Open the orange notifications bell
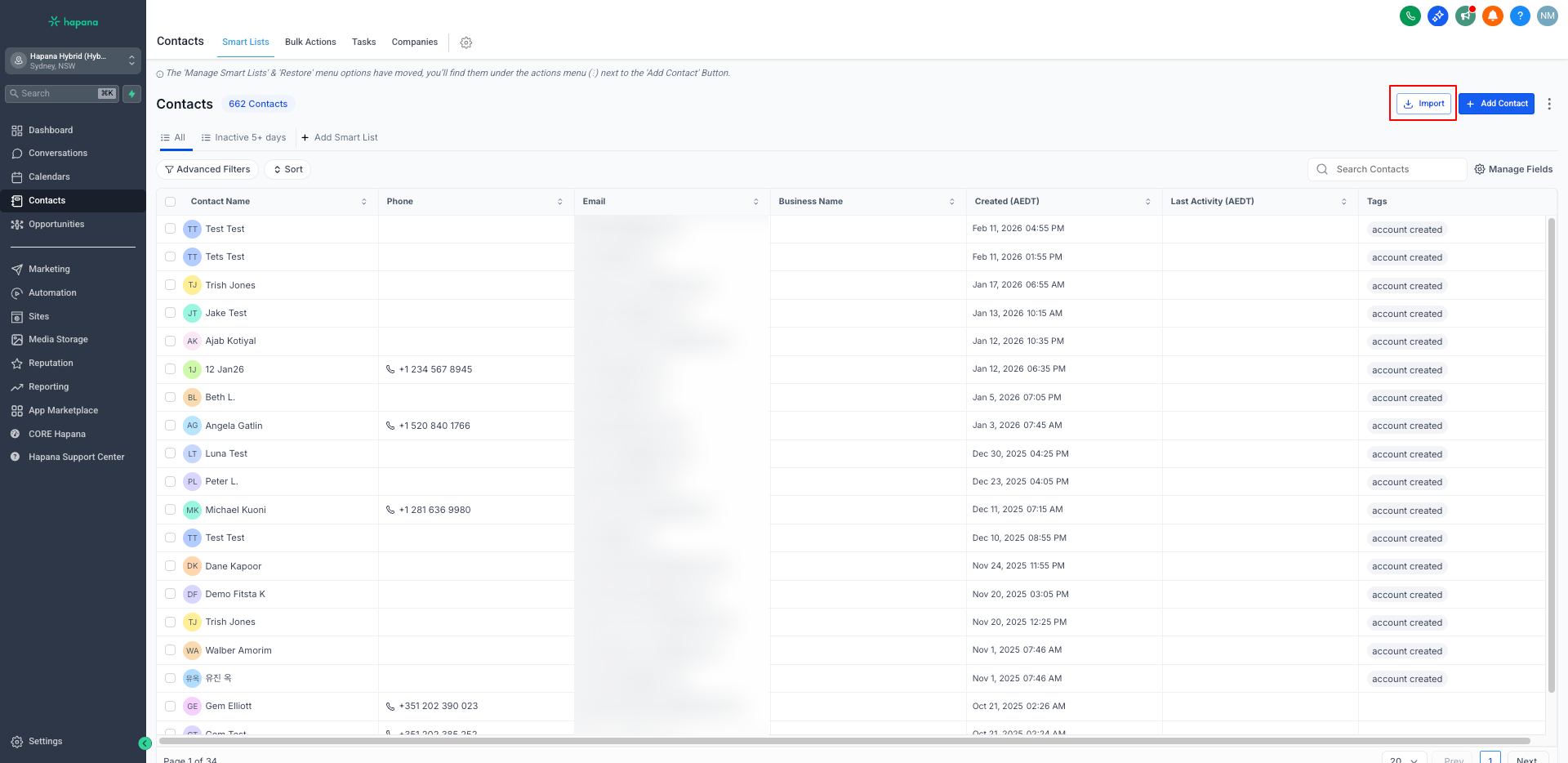The image size is (1568, 763). 1493,16
